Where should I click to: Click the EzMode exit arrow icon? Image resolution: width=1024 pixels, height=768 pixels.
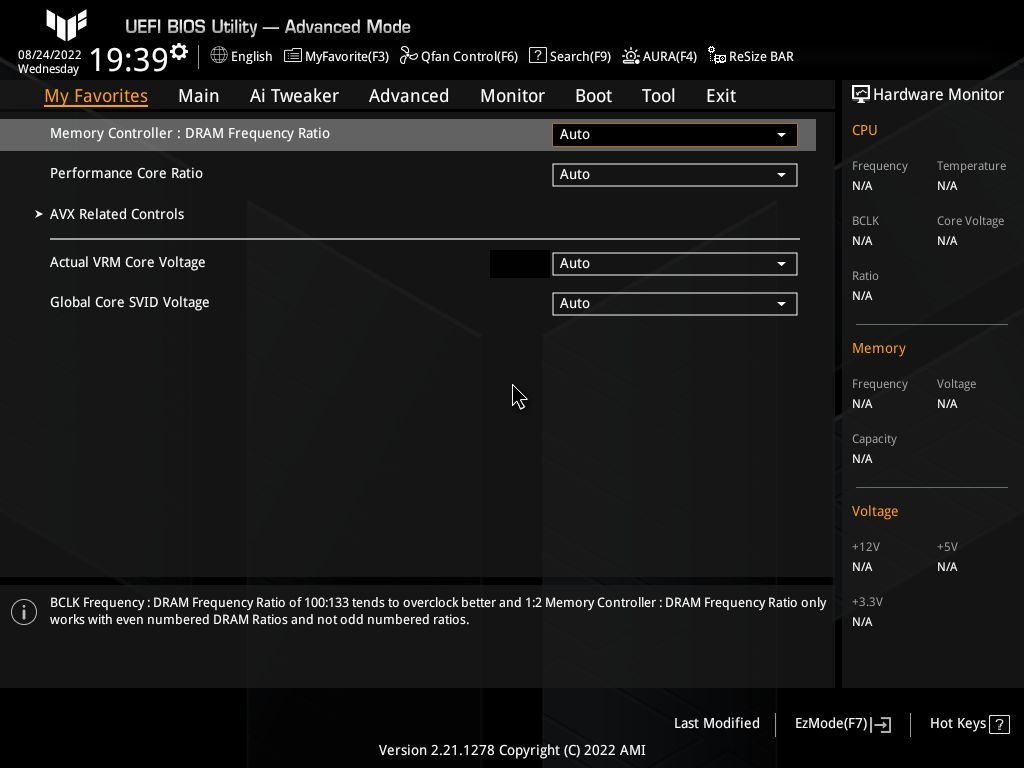[881, 724]
